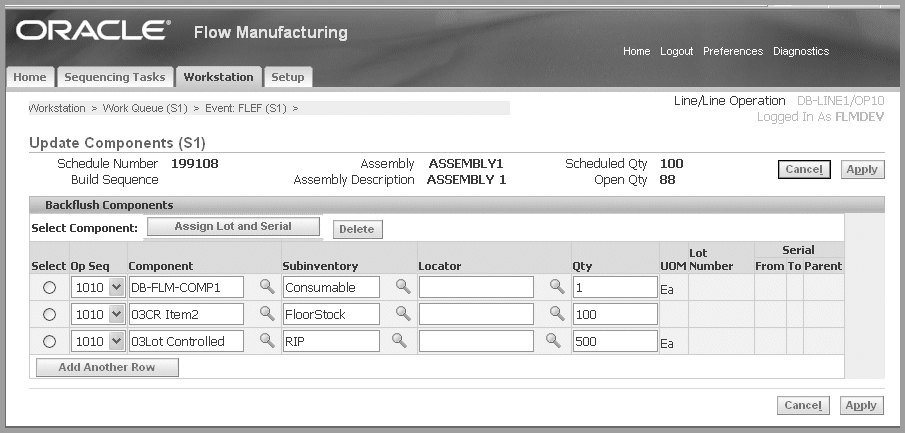Open Op Seq dropdown for 03Lot Controlled

[98, 341]
